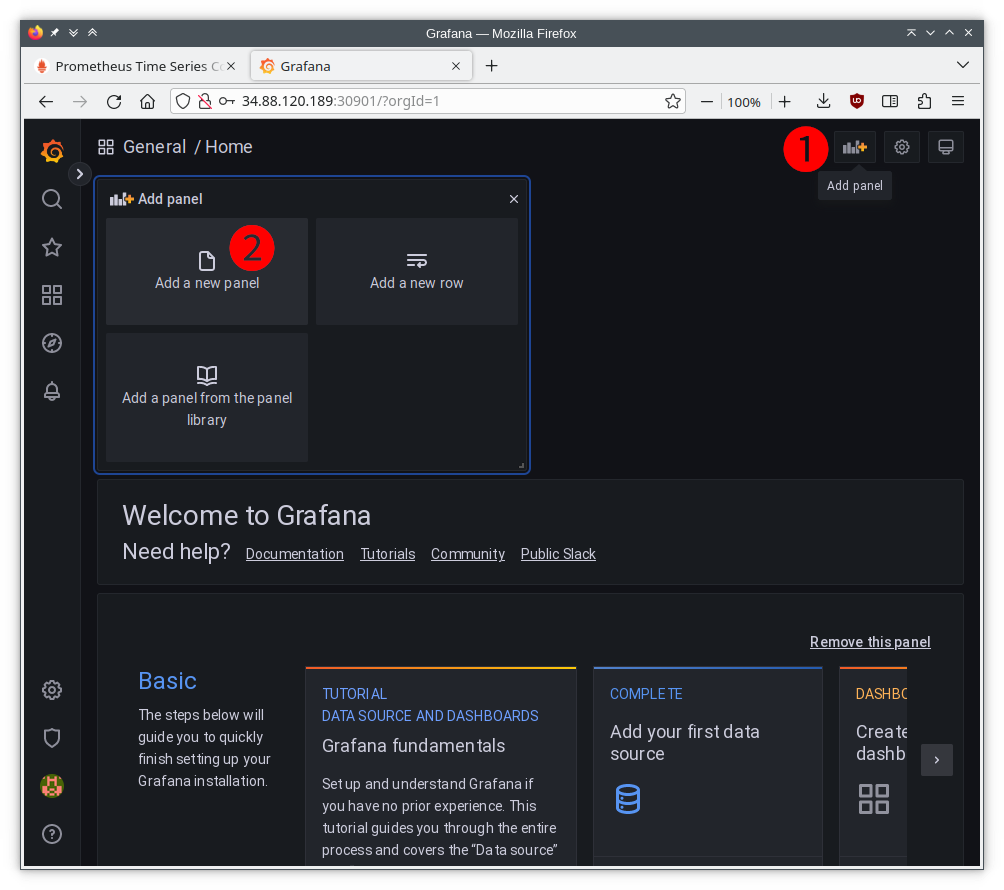Image resolution: width=1004 pixels, height=890 pixels.
Task: Choose Add a panel from the panel library
Action: coord(207,397)
